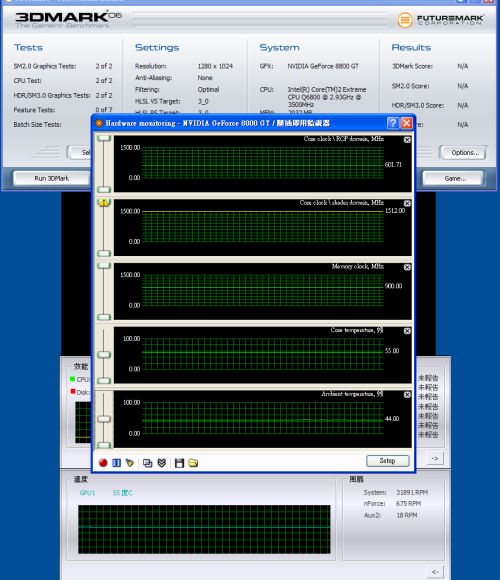Click the GPU1 label in temperature panel
Viewport: 500px width, 580px height.
[88, 493]
